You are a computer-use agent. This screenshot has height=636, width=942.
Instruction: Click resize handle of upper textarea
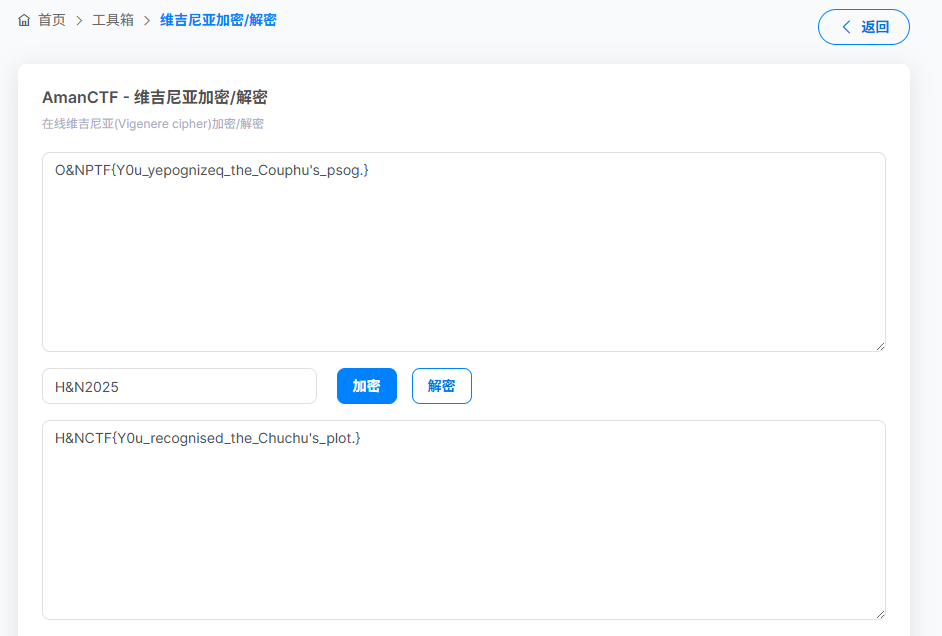coord(880,346)
